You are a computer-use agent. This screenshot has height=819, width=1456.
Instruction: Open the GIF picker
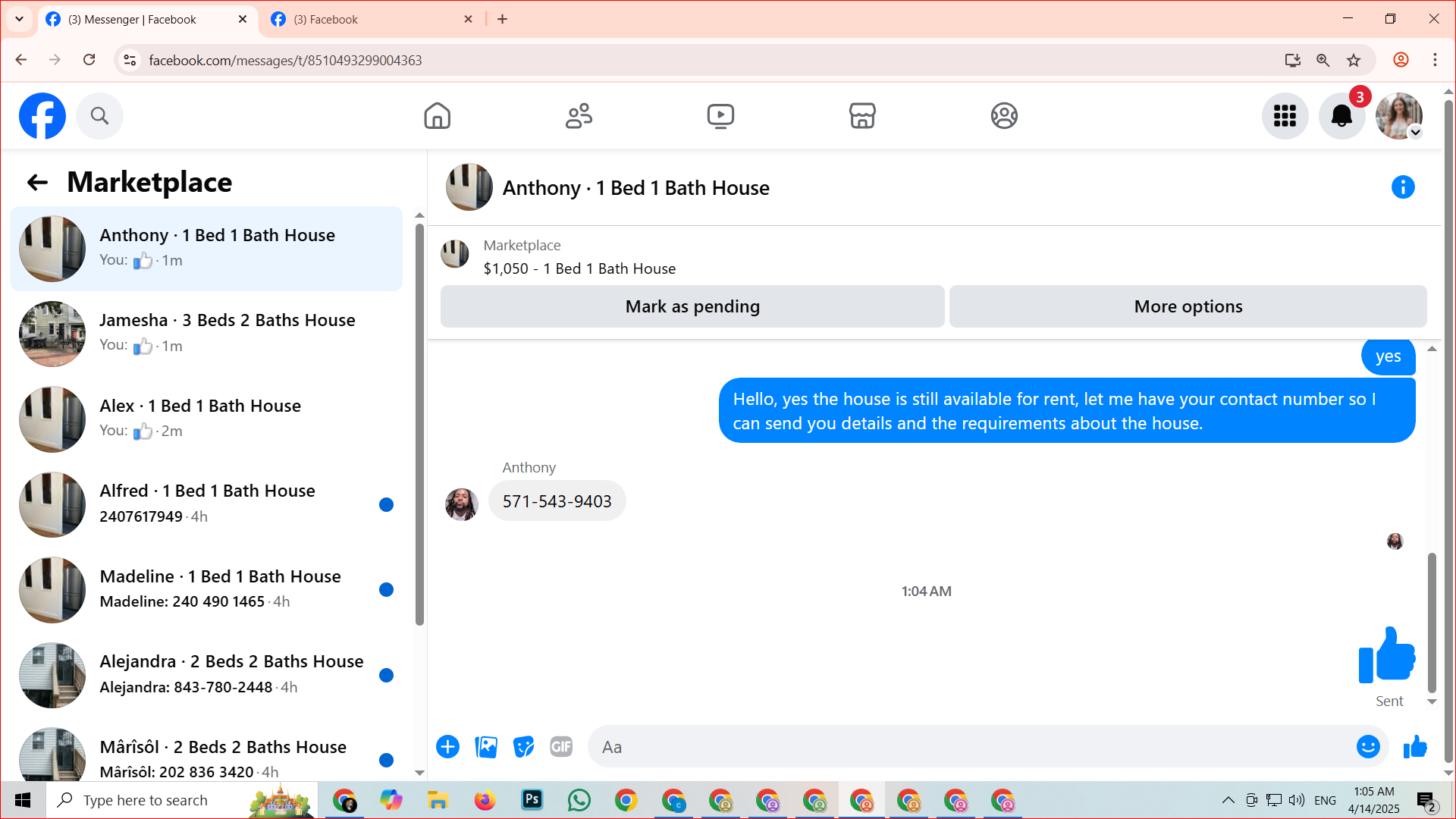coord(561,747)
